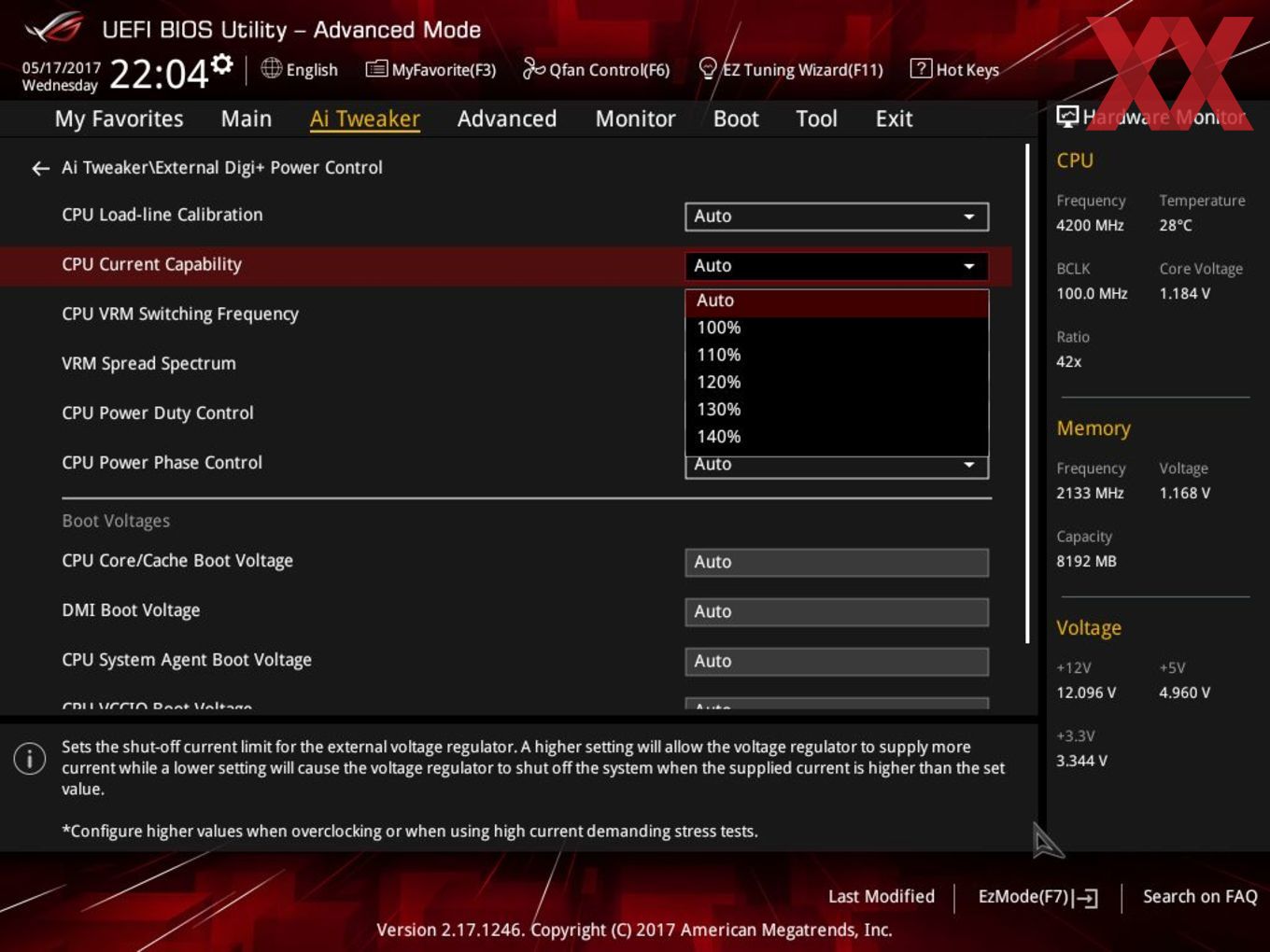Switch to My Favorites tab

click(119, 119)
